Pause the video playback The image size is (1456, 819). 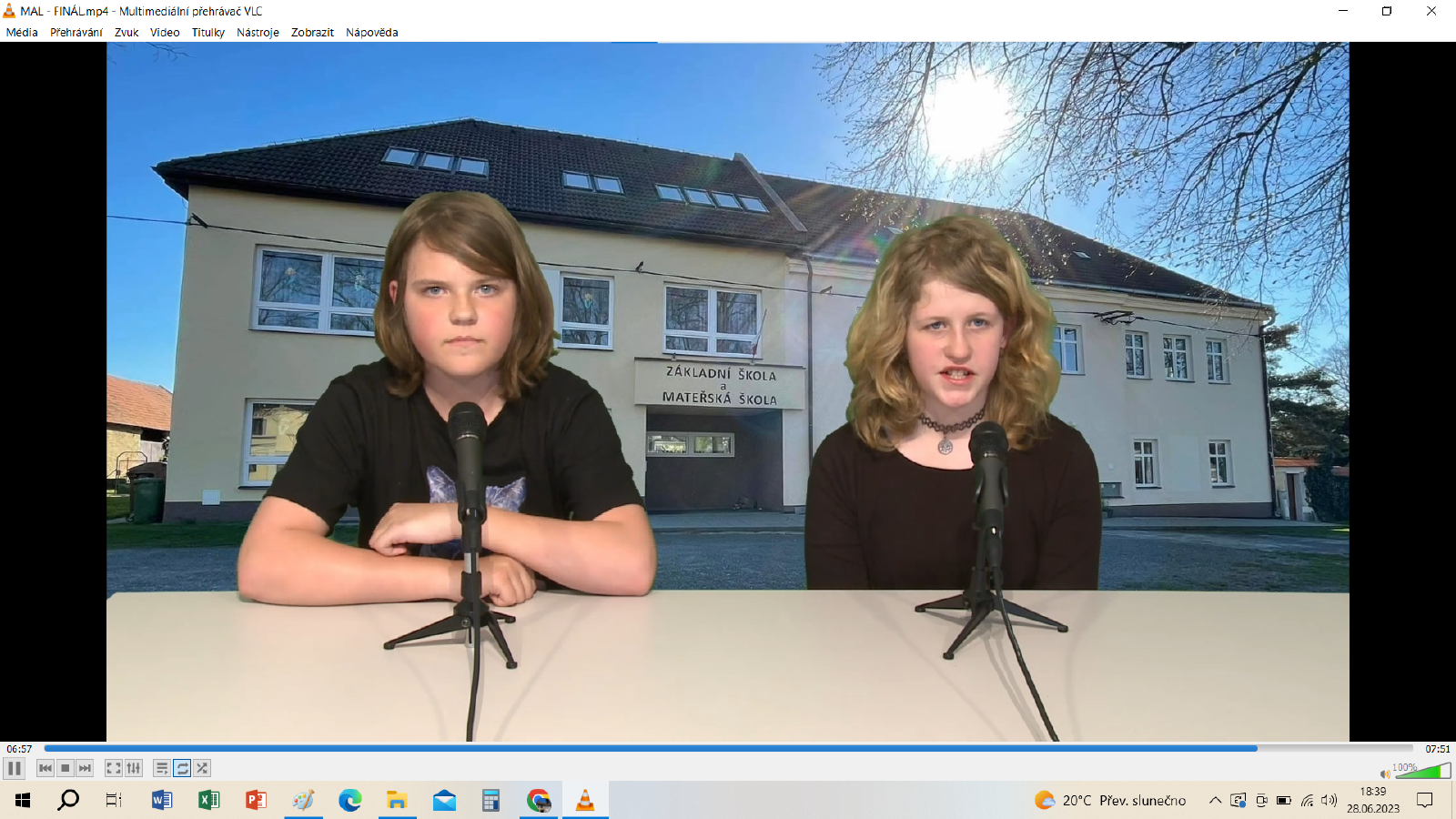point(15,768)
